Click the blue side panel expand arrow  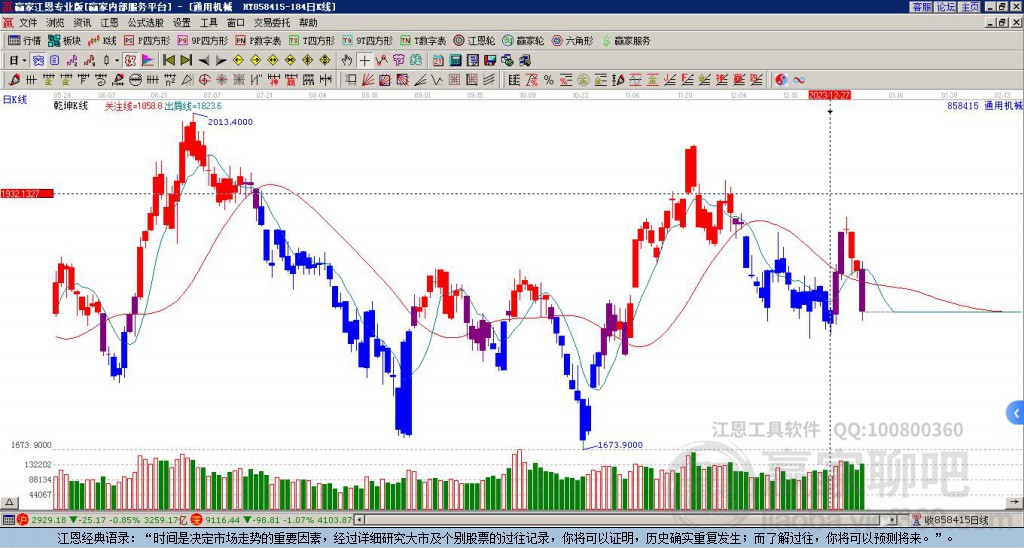1016,413
